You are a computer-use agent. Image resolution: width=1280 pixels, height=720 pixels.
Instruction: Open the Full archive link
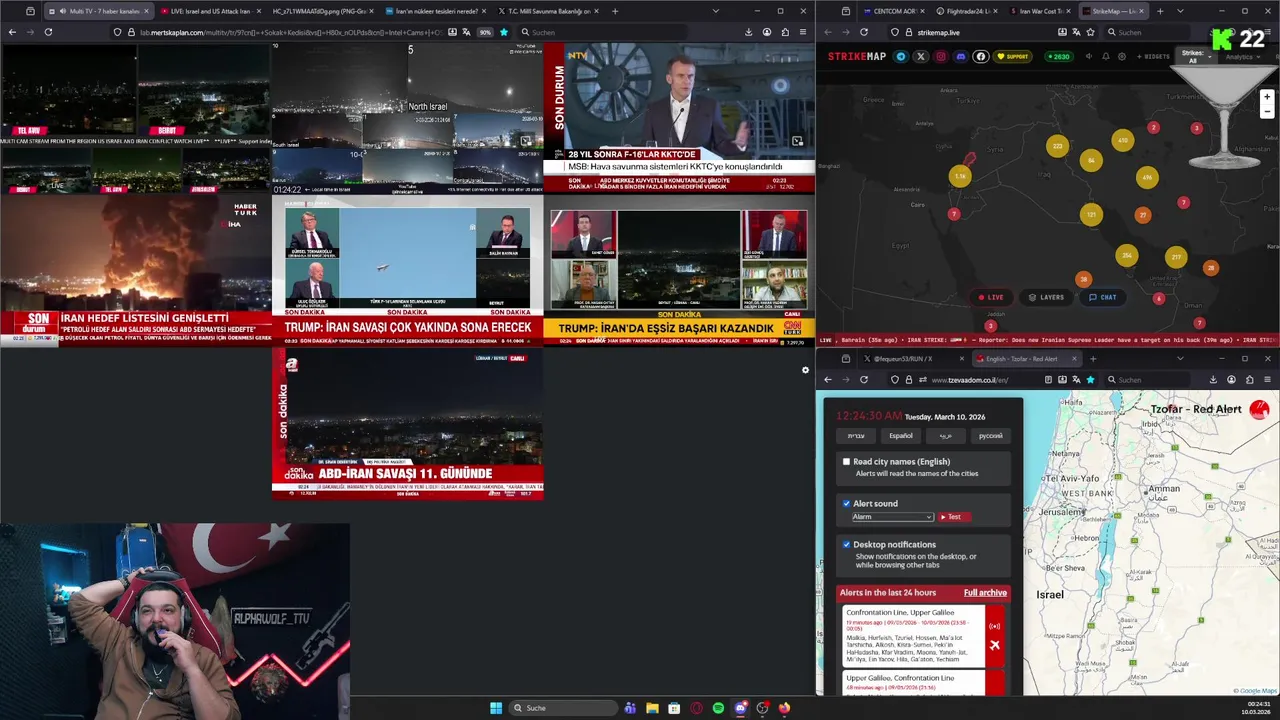(985, 593)
